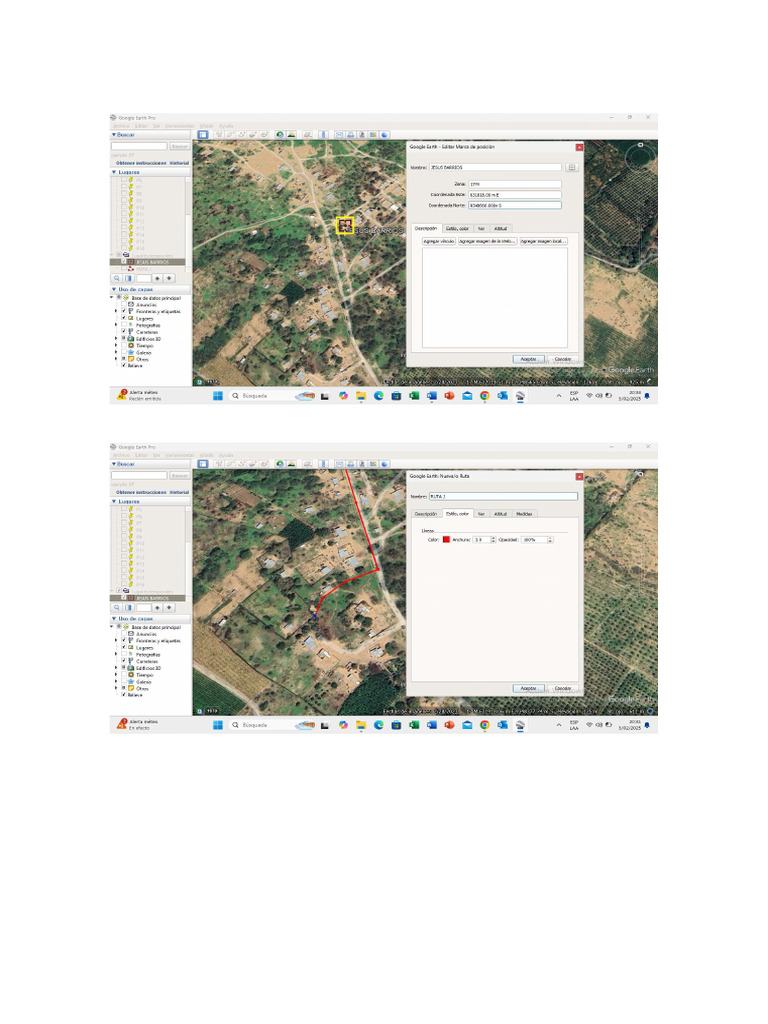Click sunlight icon in upper screenshot toolbar
The height and width of the screenshot is (1024, 768).
[291, 135]
